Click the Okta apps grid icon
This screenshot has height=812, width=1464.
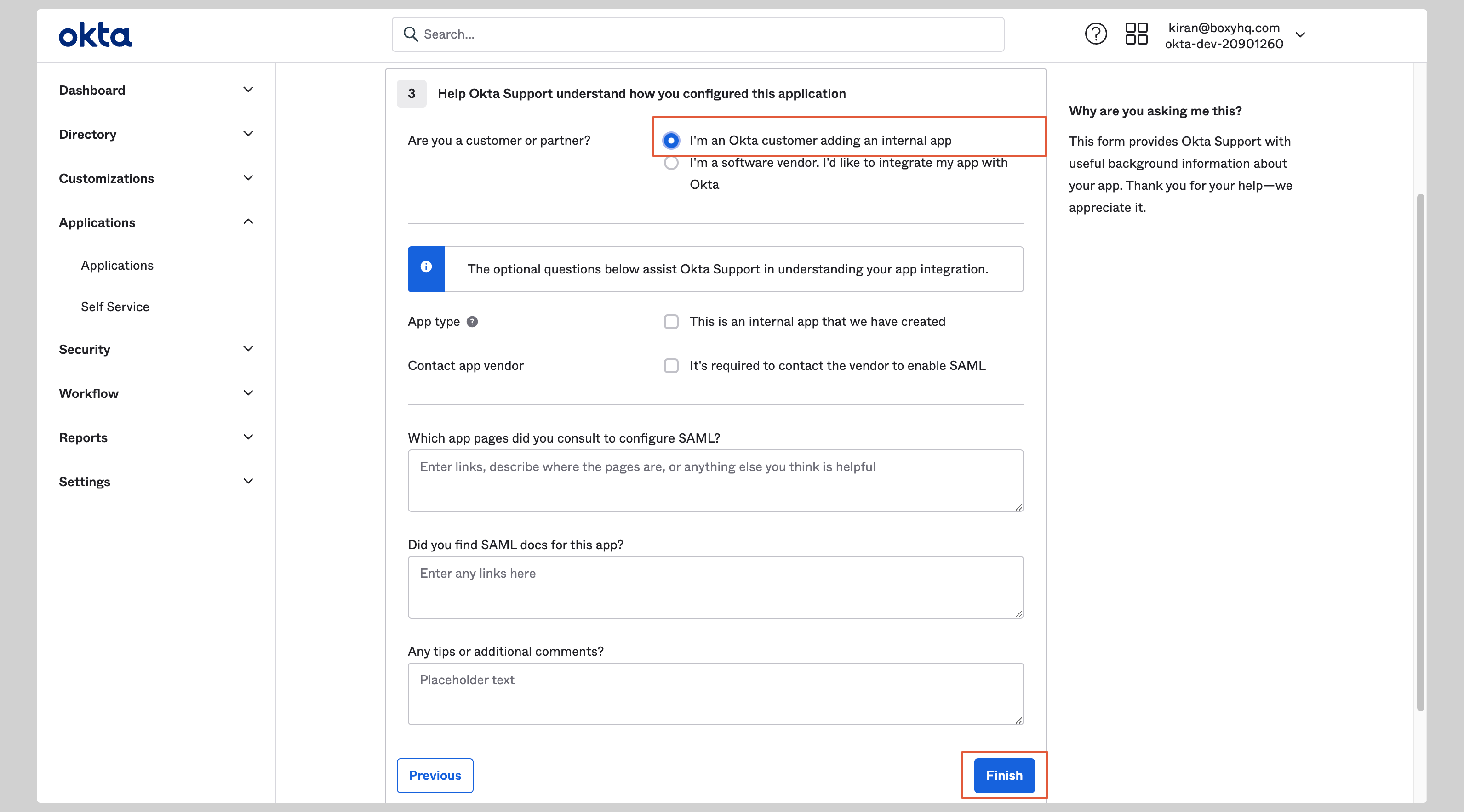(1136, 34)
